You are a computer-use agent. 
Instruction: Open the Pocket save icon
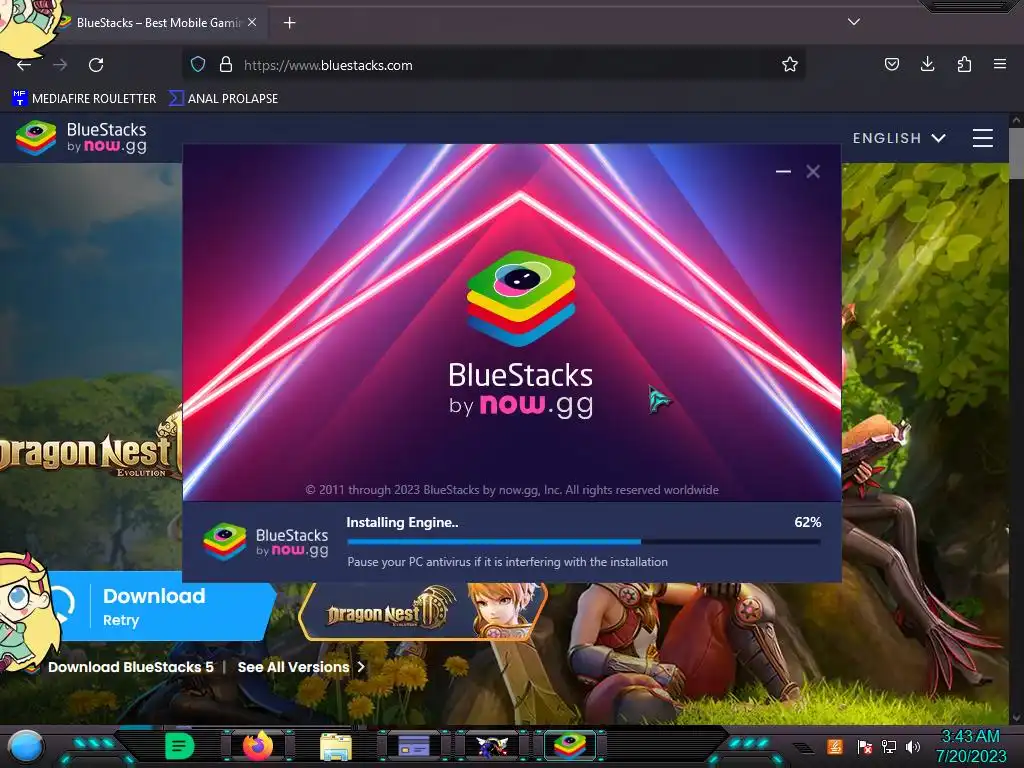[891, 64]
